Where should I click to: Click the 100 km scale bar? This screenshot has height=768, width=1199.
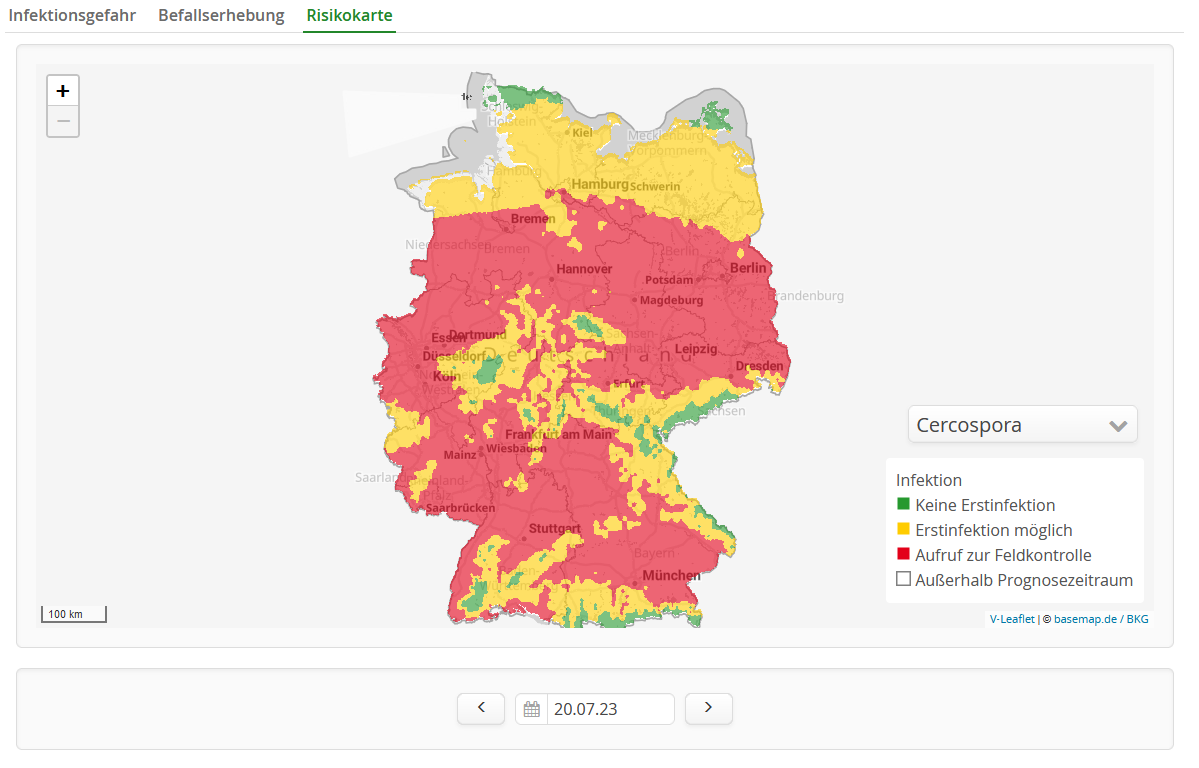73,613
